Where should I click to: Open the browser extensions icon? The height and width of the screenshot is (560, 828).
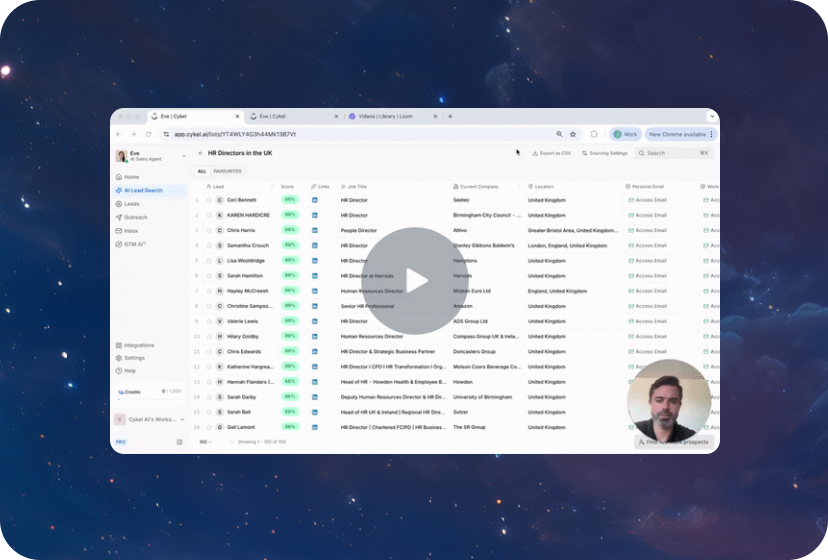[x=594, y=134]
